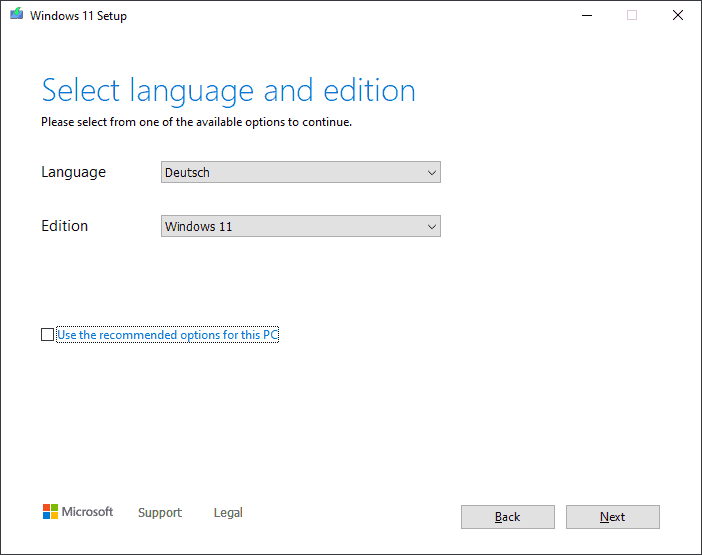Viewport: 702px width, 555px height.
Task: Click the 'Windows 11 Setup' title bar text
Action: click(x=79, y=16)
